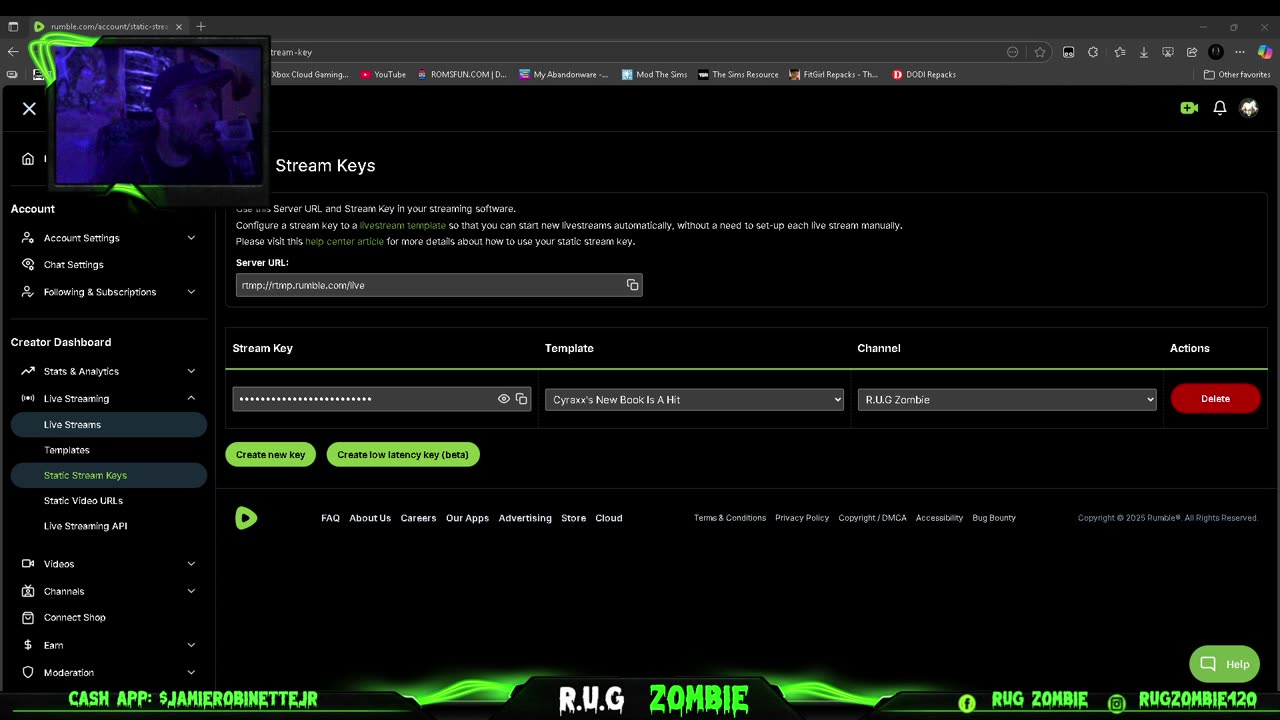Open a new browser tab
Screen dimensions: 1280x720
200,26
